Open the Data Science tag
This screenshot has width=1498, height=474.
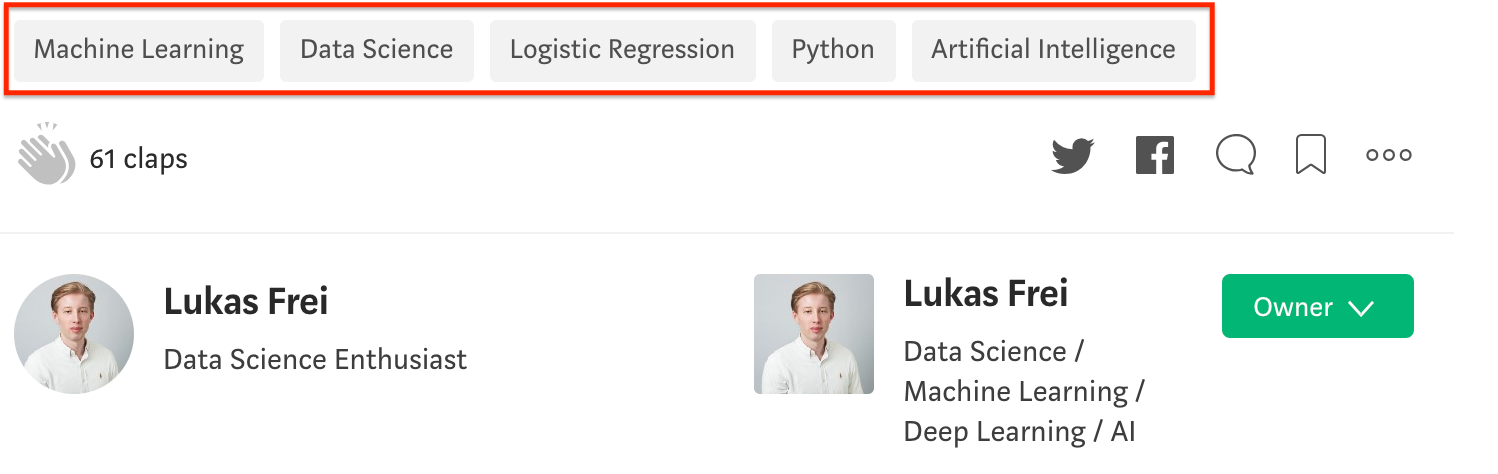pyautogui.click(x=377, y=50)
